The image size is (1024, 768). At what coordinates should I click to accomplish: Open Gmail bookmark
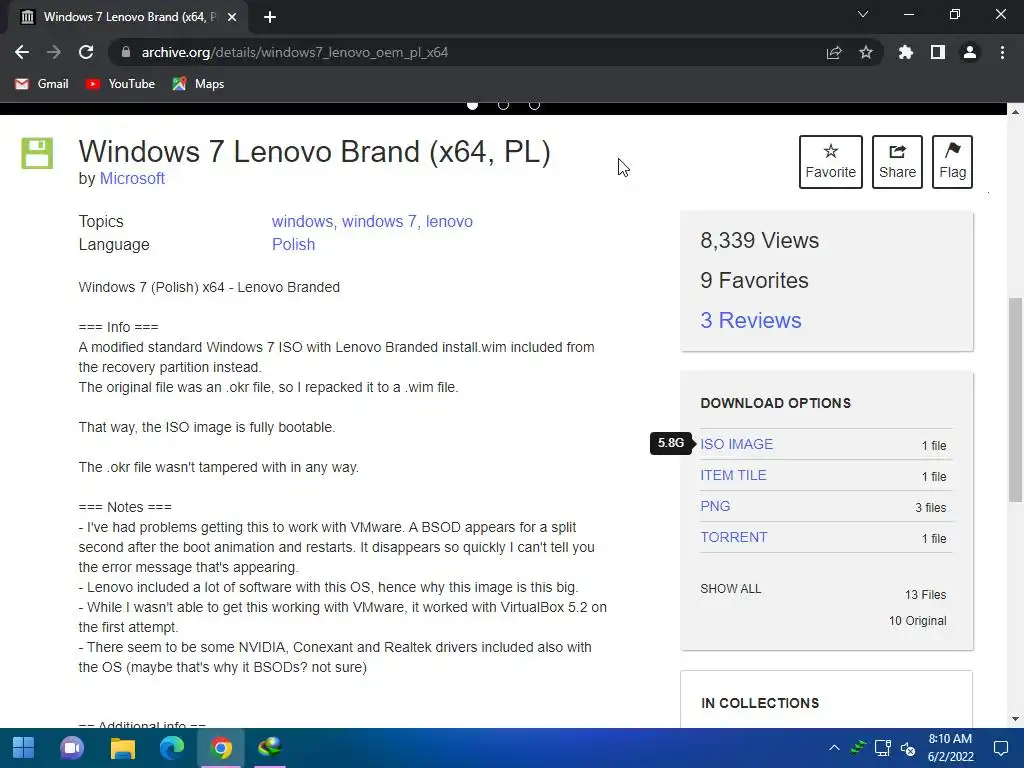[42, 84]
